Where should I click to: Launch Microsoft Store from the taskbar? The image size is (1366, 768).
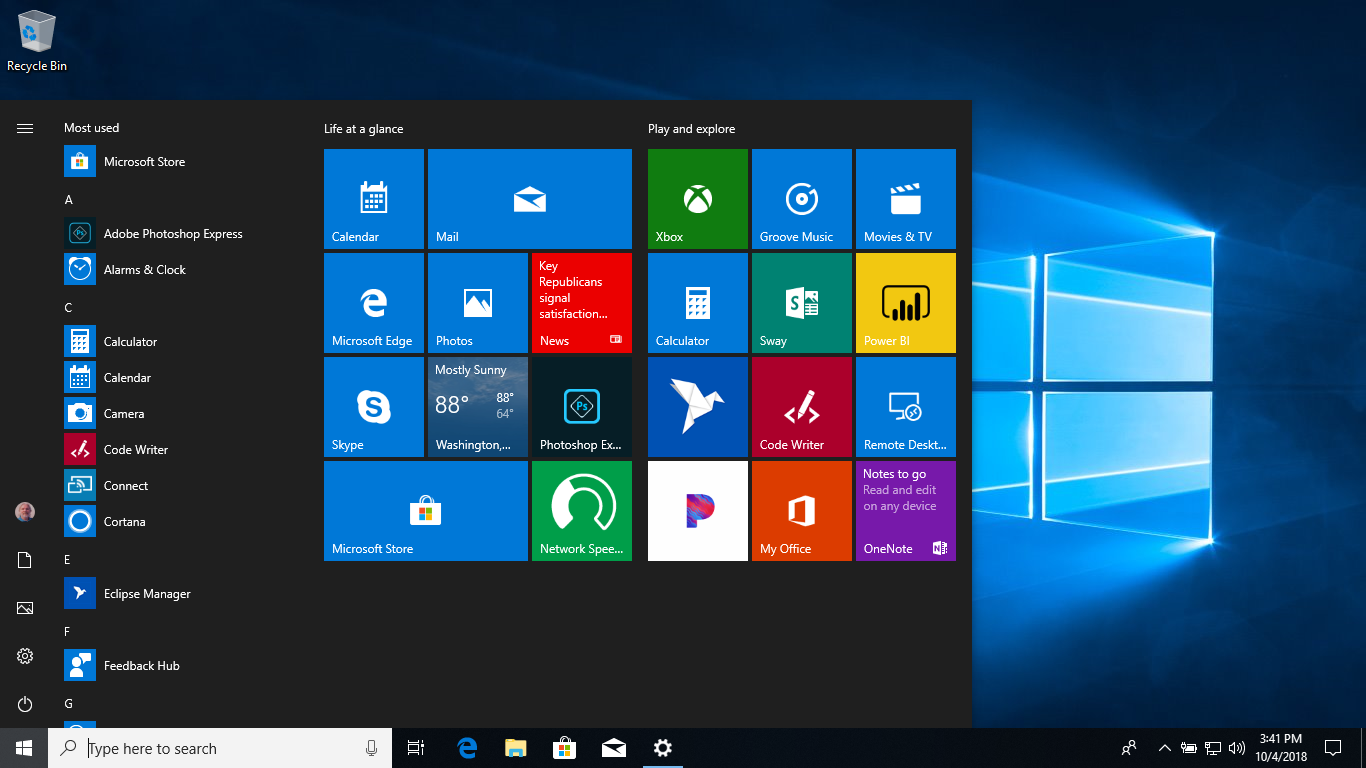click(x=564, y=747)
